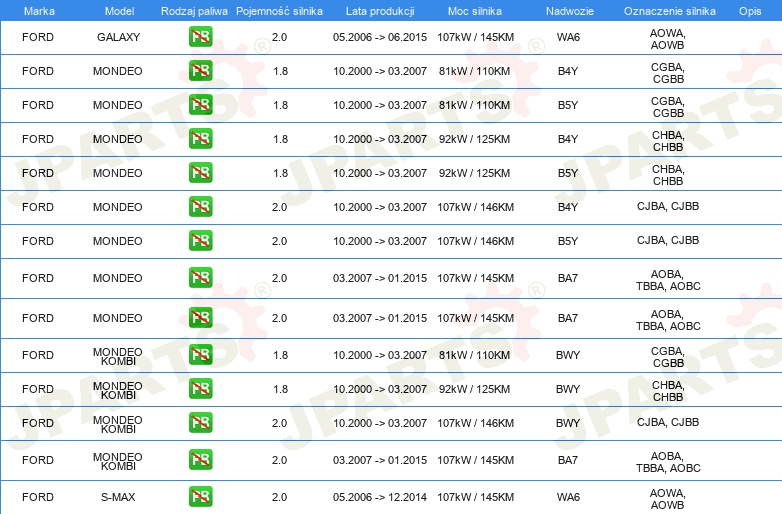This screenshot has width=782, height=514.
Task: Click CJBA, CJBB in the Mondeo Kombi row
Action: click(668, 422)
